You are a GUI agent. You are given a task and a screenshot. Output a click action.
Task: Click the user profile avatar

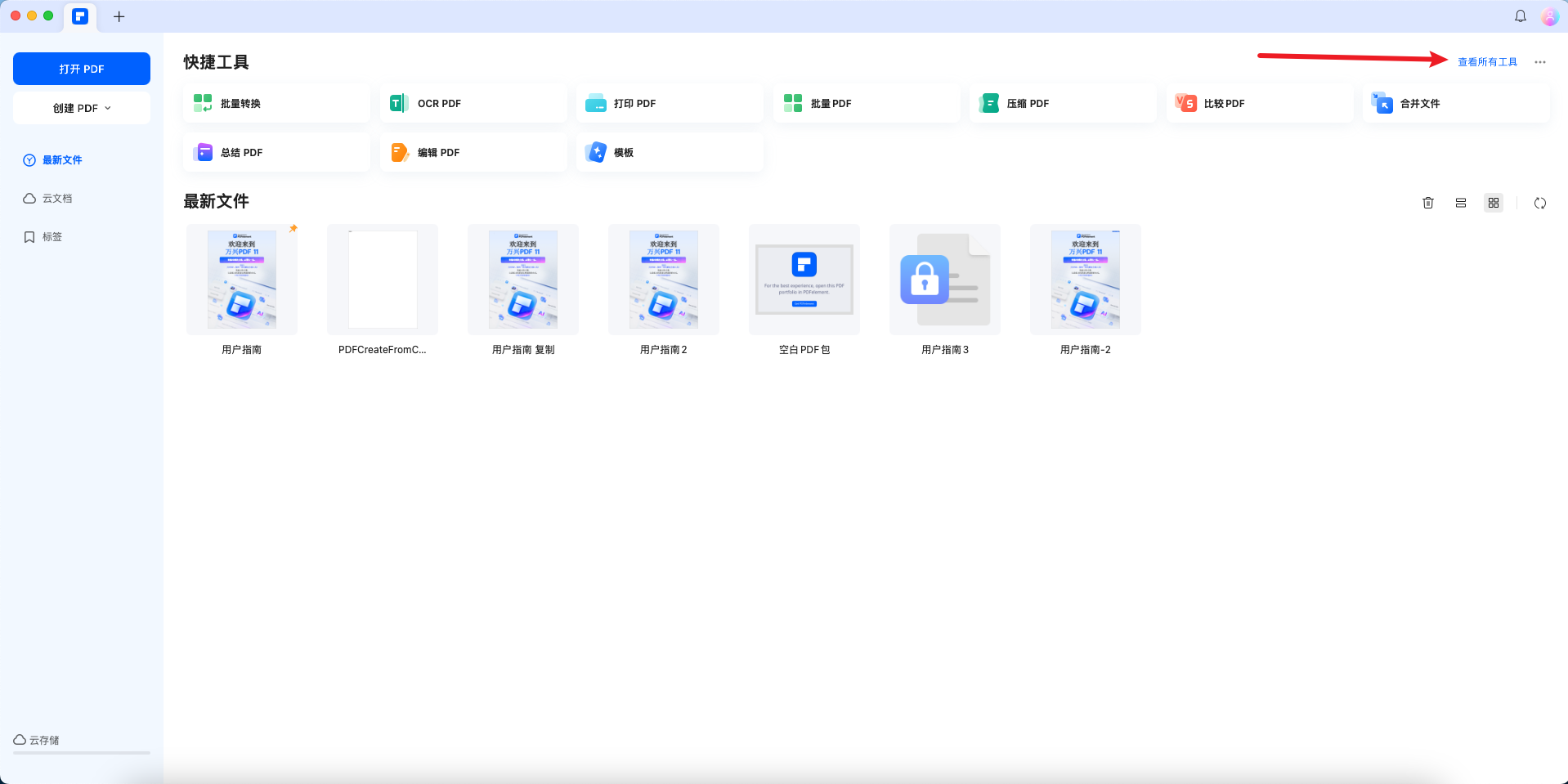click(x=1549, y=16)
